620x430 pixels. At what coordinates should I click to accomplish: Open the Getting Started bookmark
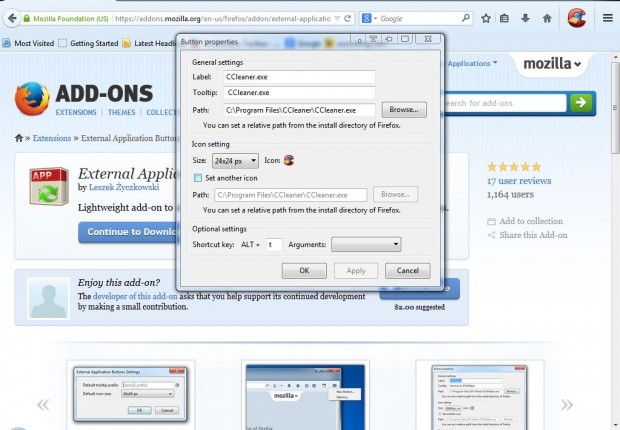pyautogui.click(x=88, y=43)
